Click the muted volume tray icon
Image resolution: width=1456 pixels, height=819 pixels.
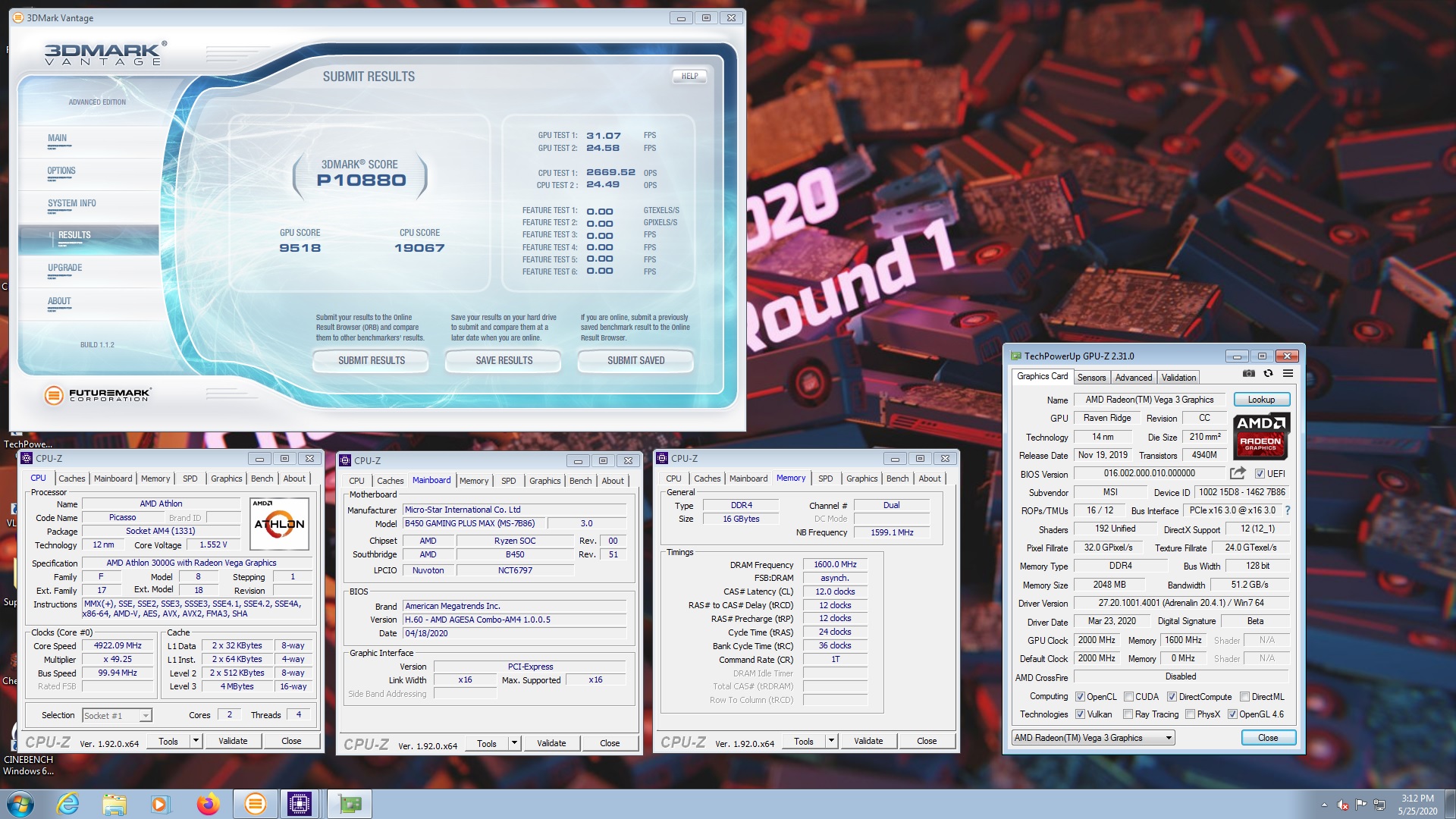pyautogui.click(x=1342, y=805)
